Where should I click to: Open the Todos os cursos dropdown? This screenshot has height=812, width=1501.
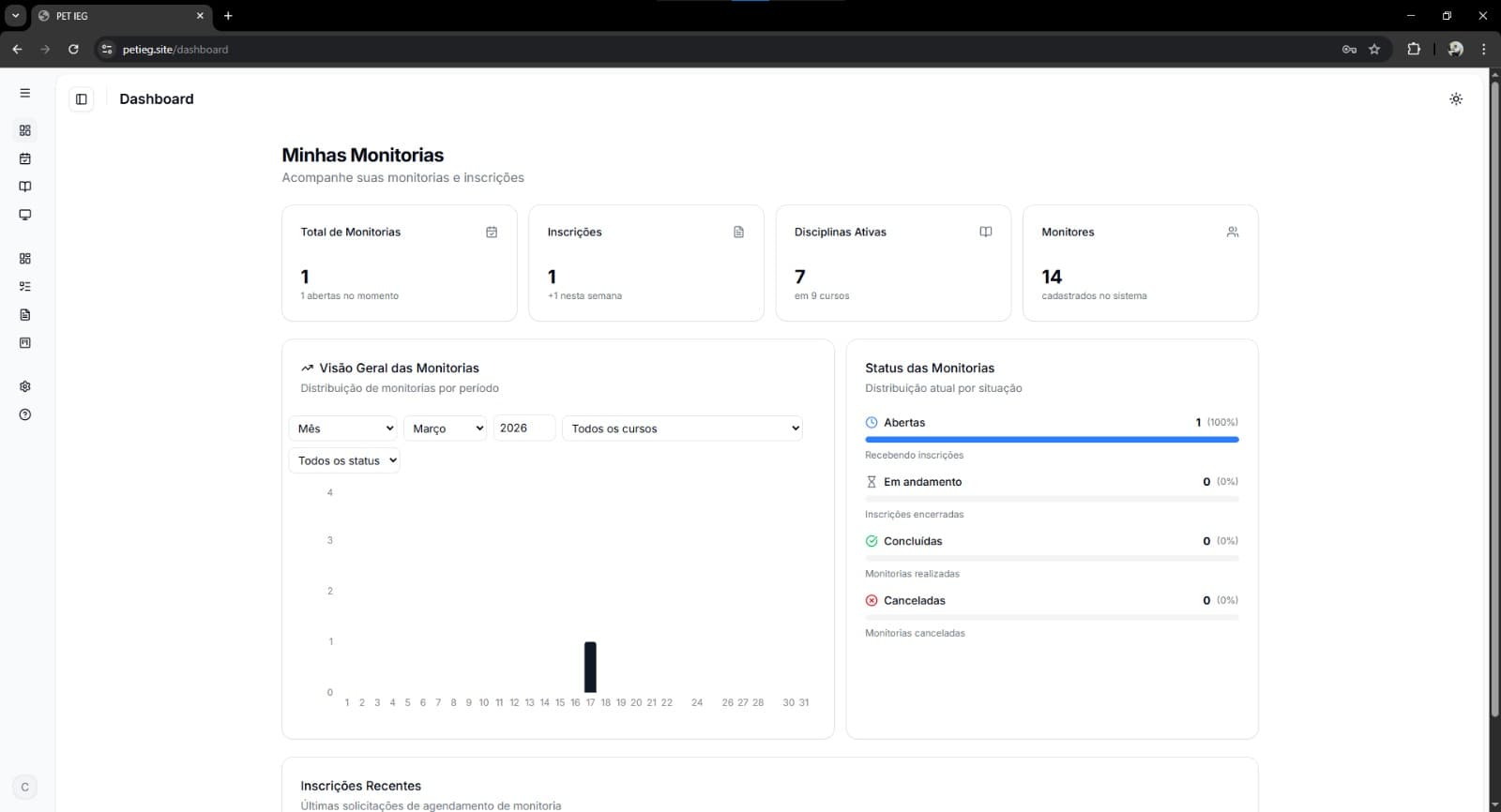682,429
